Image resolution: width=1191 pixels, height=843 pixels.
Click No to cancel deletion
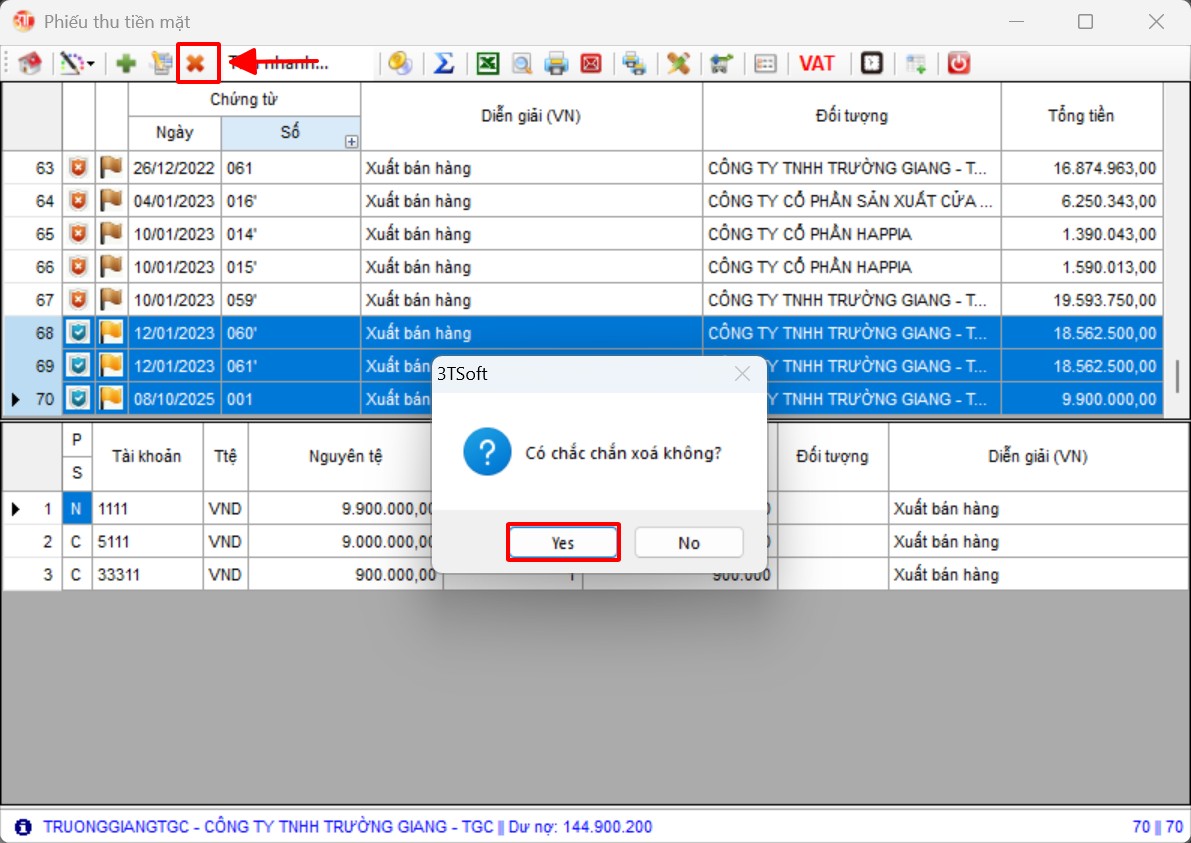coord(689,543)
